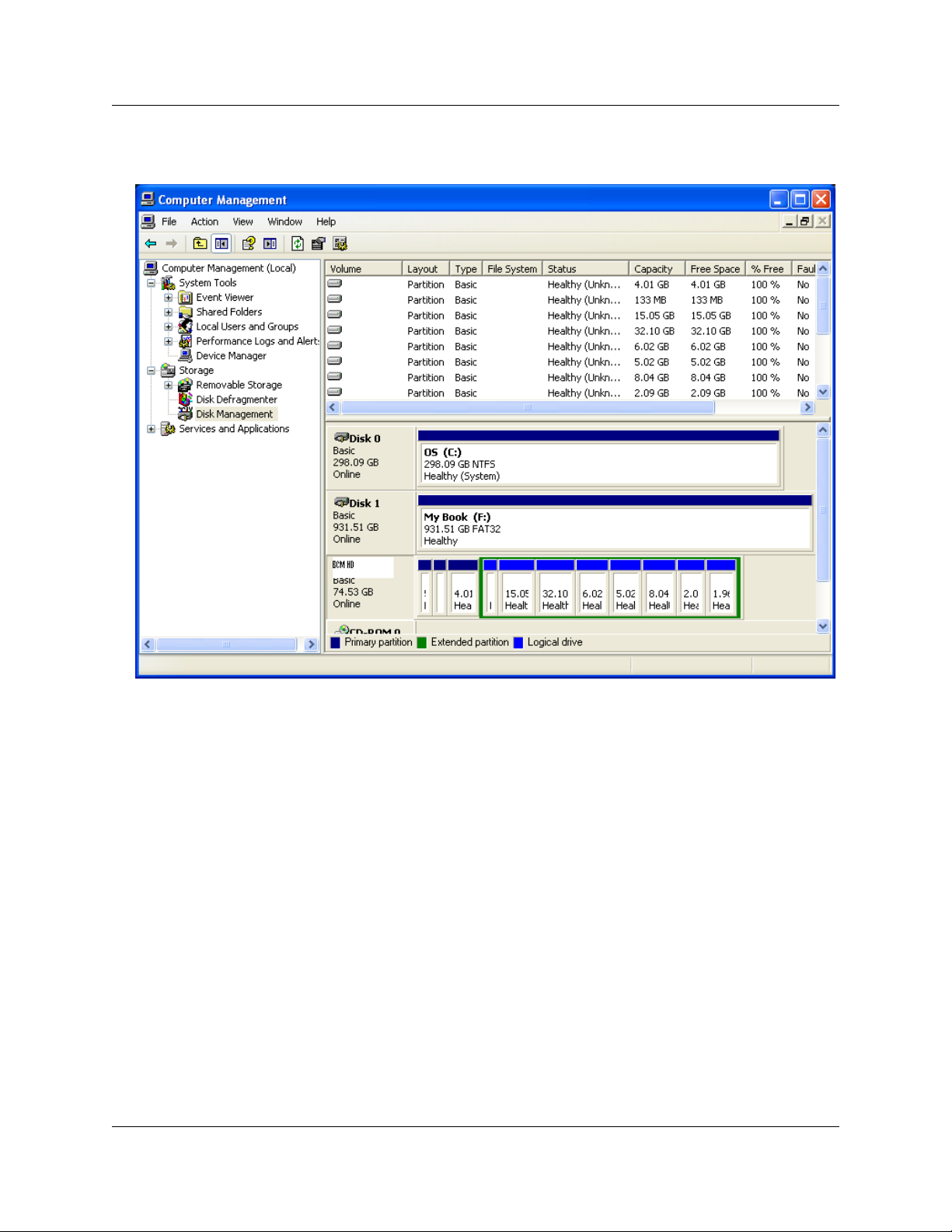Image resolution: width=952 pixels, height=1232 pixels.
Task: Expand Performance Logs and Alerts node
Action: coord(169,341)
